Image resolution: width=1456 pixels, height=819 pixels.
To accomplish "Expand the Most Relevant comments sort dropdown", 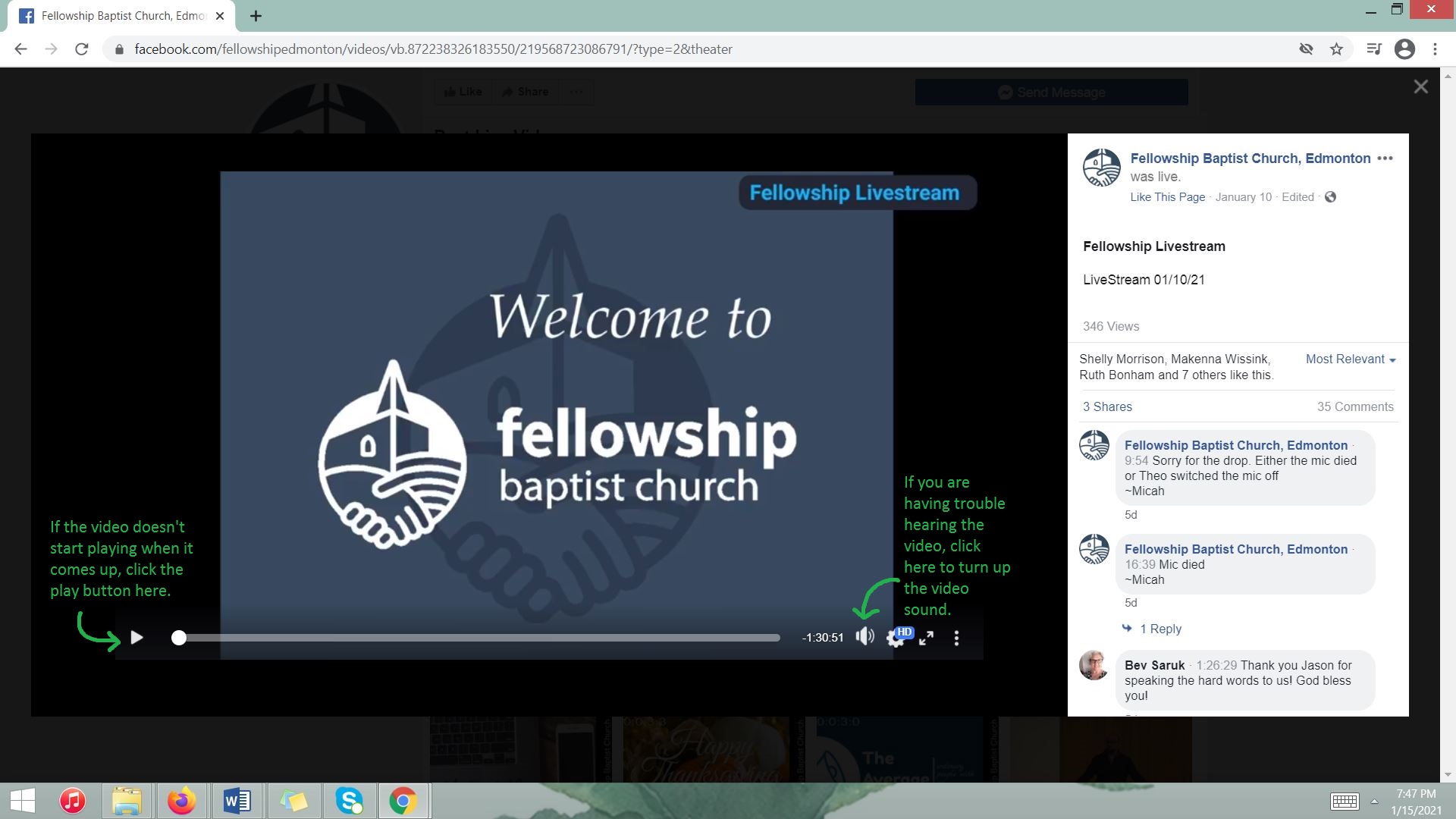I will coord(1351,359).
